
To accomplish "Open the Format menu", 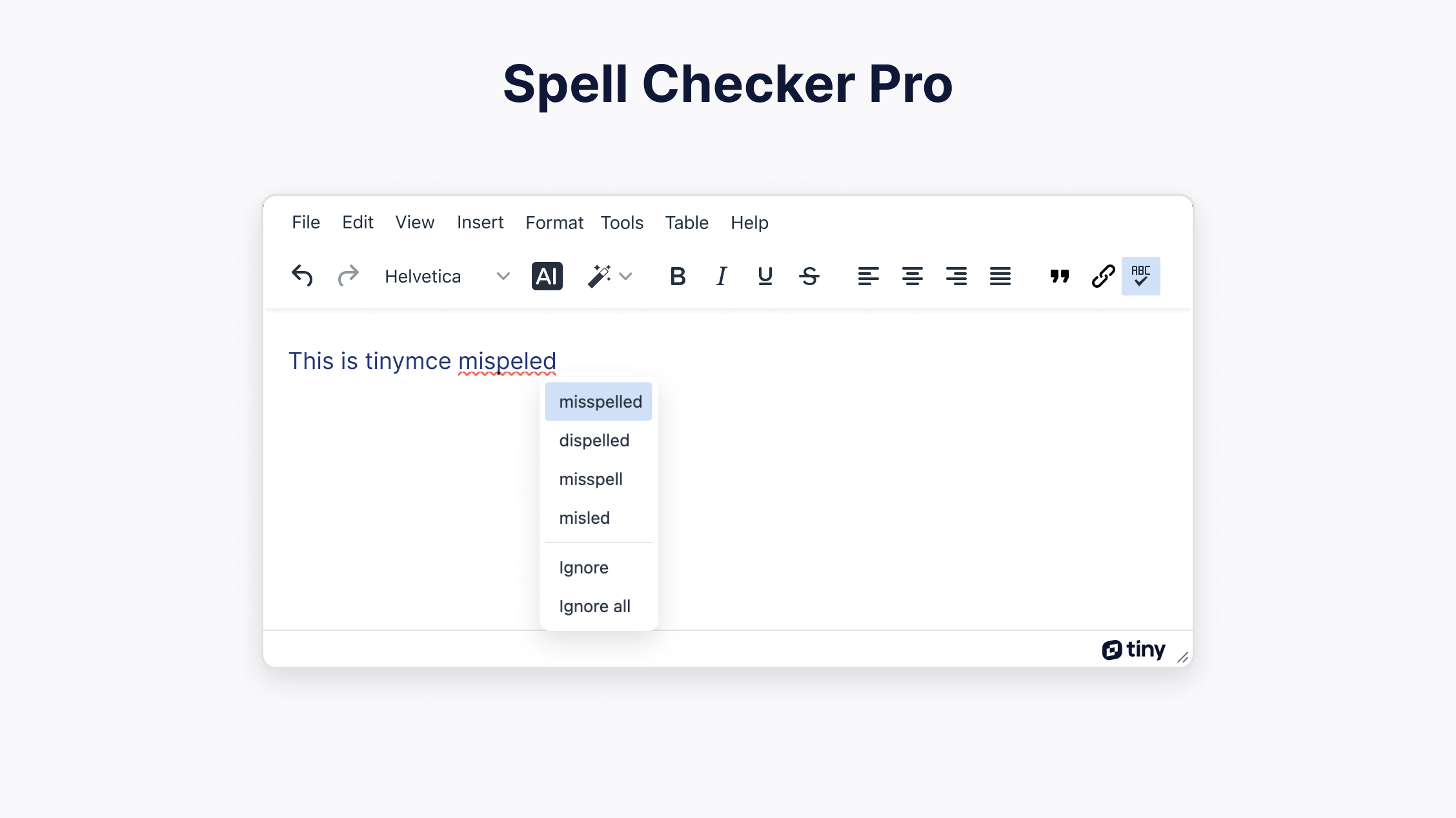I will 554,223.
